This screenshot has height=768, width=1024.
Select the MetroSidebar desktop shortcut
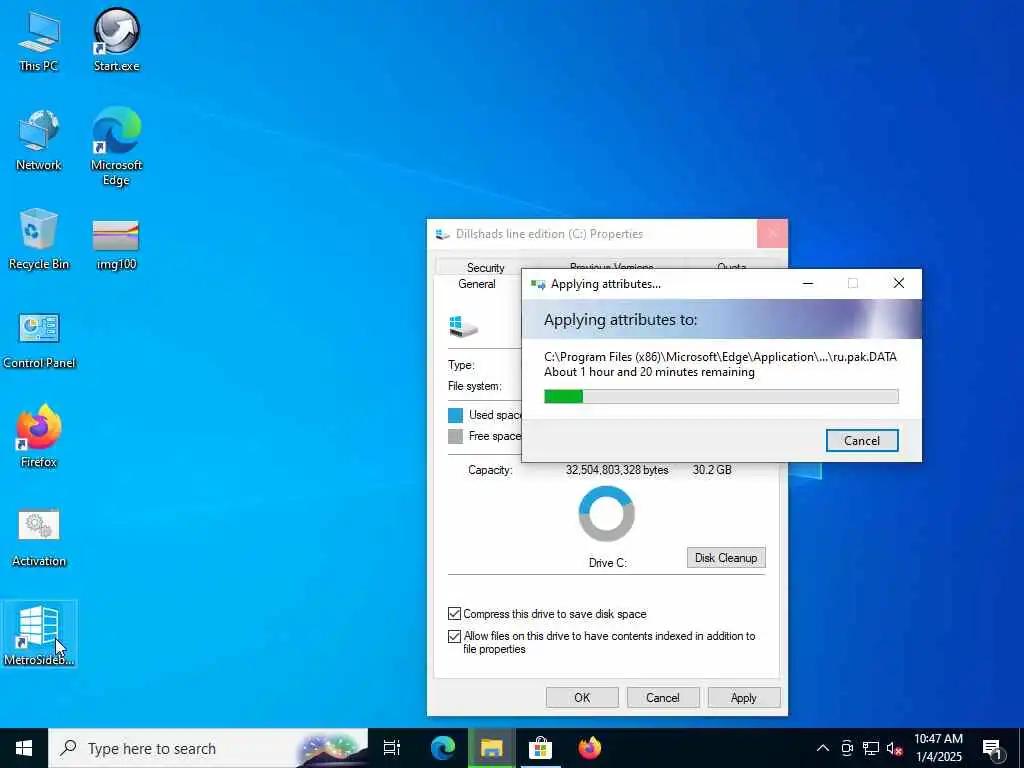(39, 633)
